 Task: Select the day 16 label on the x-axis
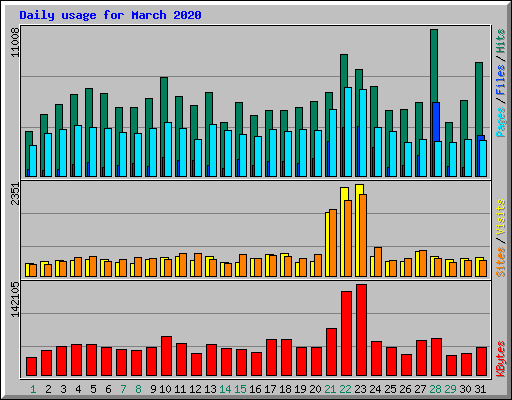click(x=255, y=389)
